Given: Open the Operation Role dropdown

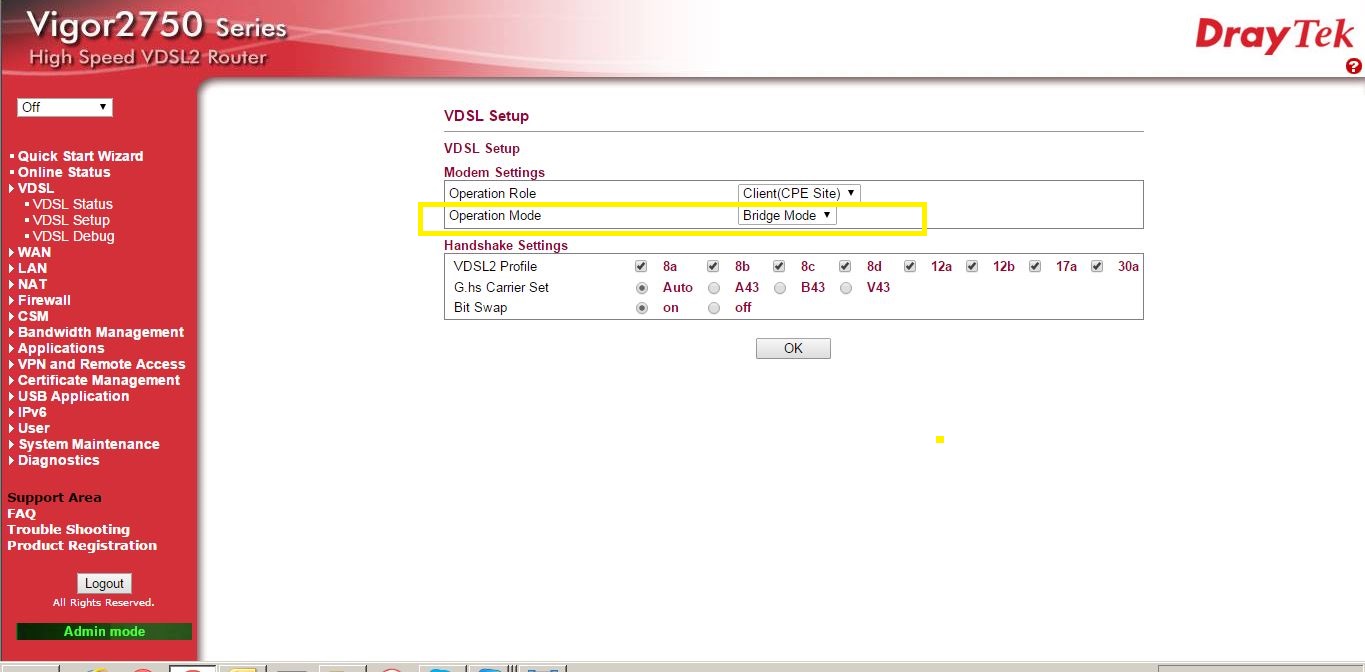Looking at the screenshot, I should 799,193.
